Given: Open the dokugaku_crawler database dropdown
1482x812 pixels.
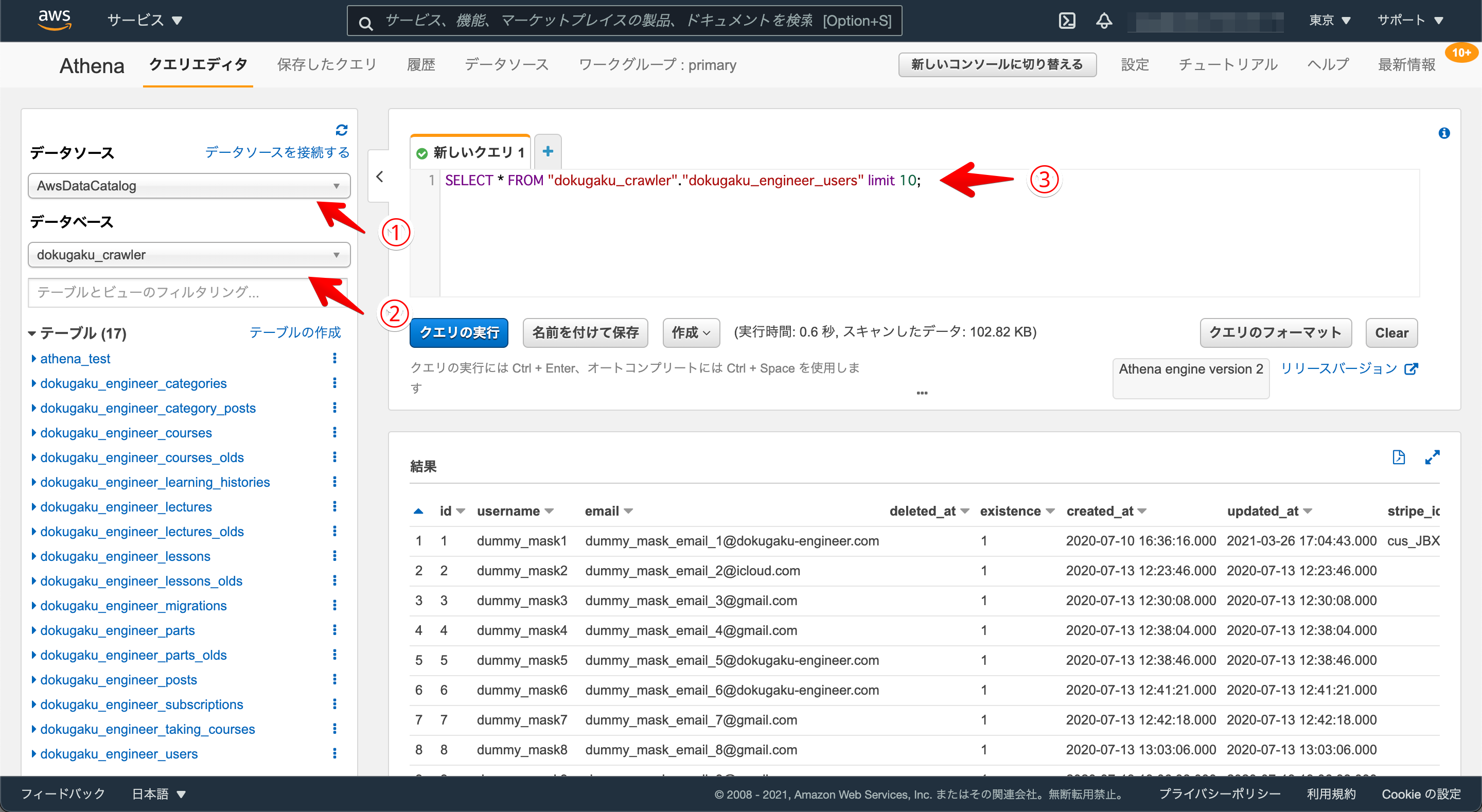Looking at the screenshot, I should point(189,255).
